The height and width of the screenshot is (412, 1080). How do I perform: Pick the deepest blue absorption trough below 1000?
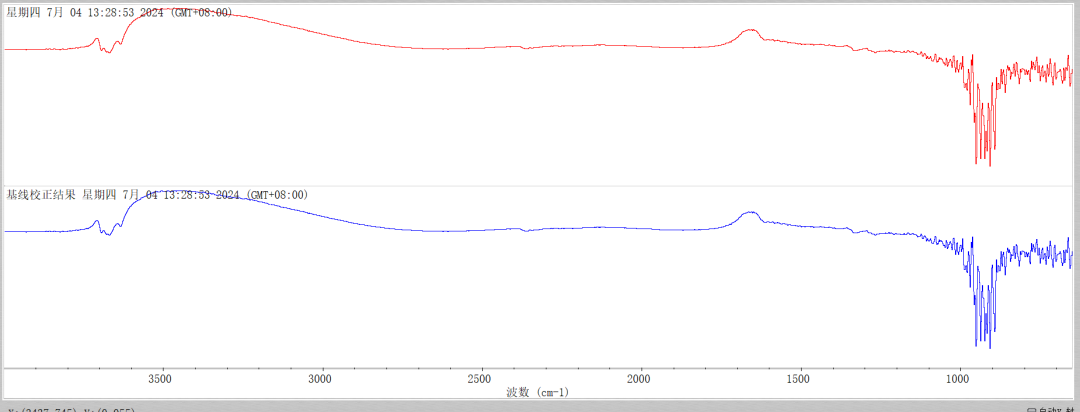[x=989, y=347]
